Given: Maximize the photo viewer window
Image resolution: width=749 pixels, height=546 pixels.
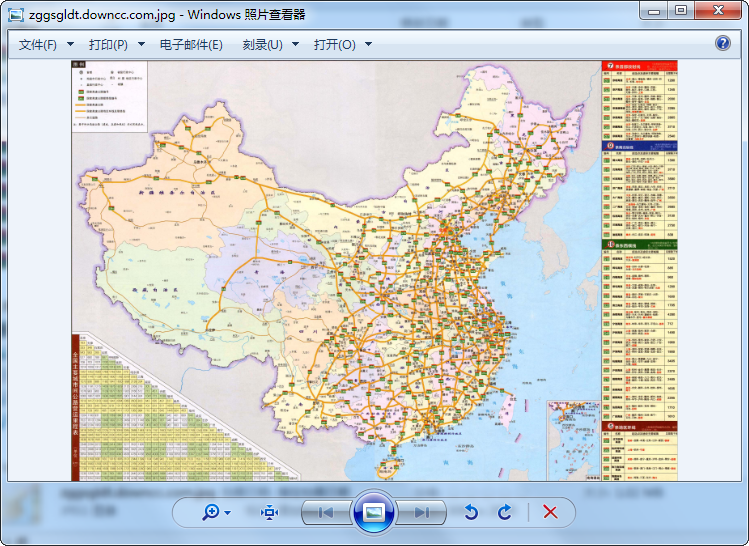Looking at the screenshot, I should click(680, 10).
